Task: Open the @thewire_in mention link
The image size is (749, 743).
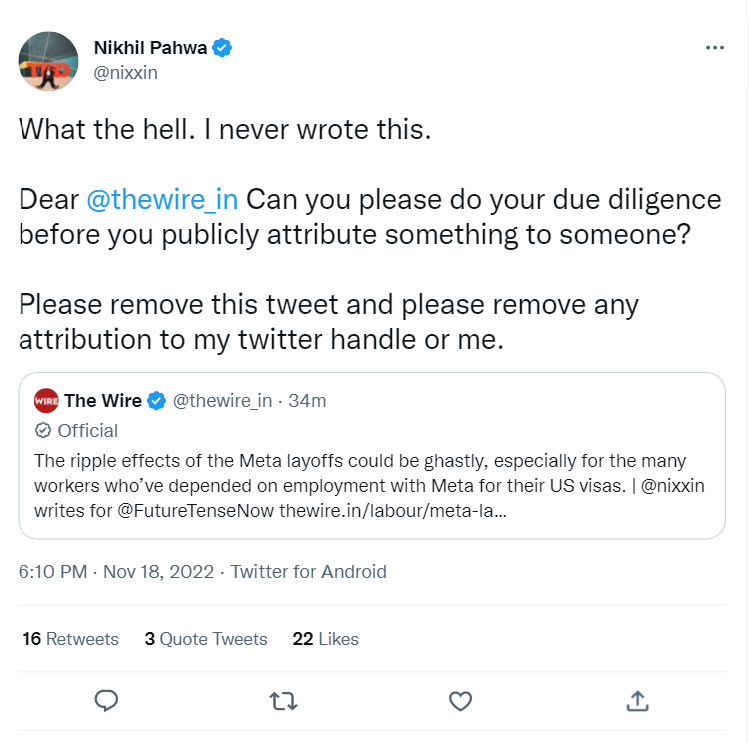Action: tap(162, 198)
